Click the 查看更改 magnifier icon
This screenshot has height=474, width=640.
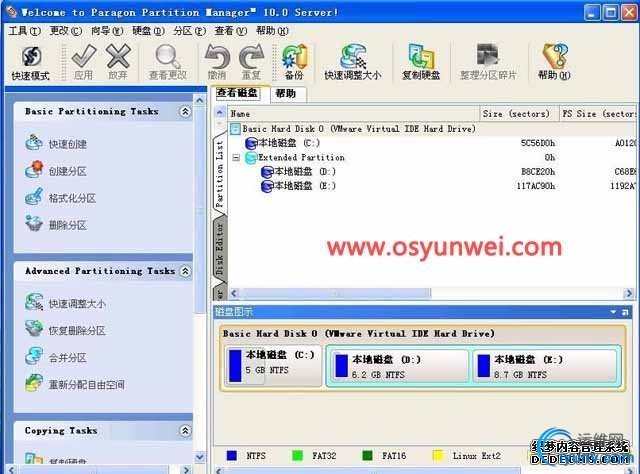[x=167, y=56]
